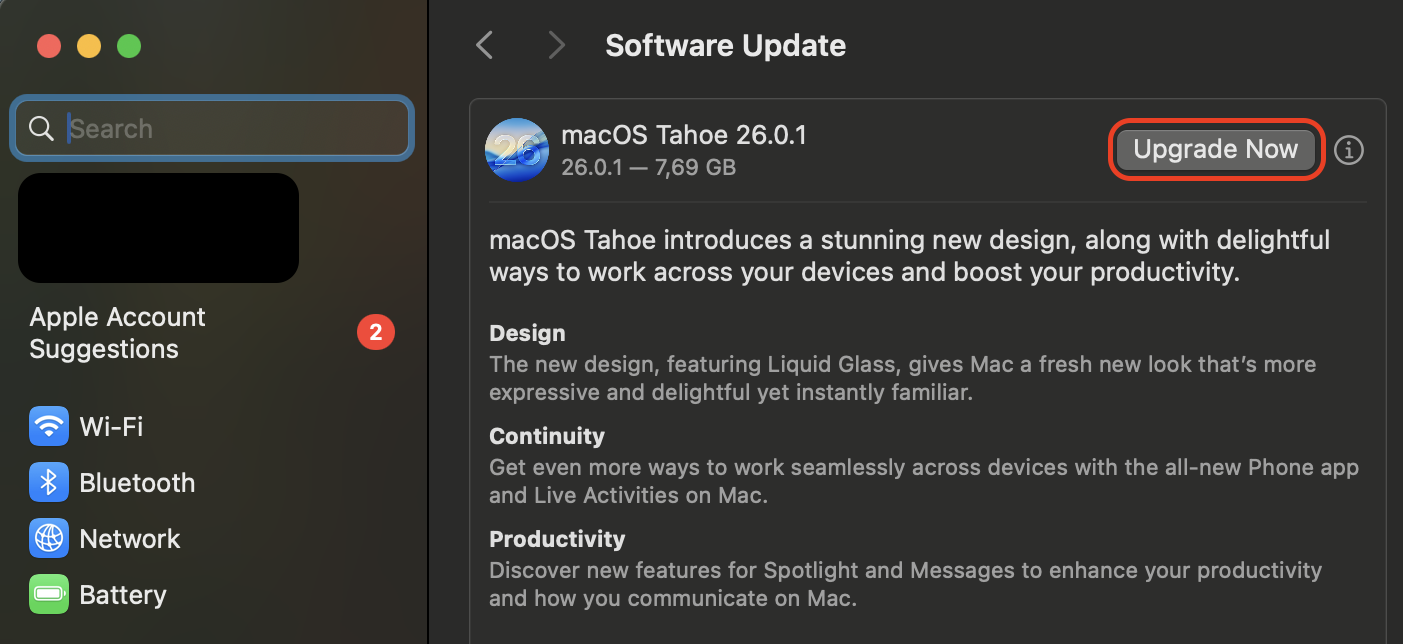Open Battery settings from the sidebar
The height and width of the screenshot is (644, 1403).
click(x=49, y=594)
